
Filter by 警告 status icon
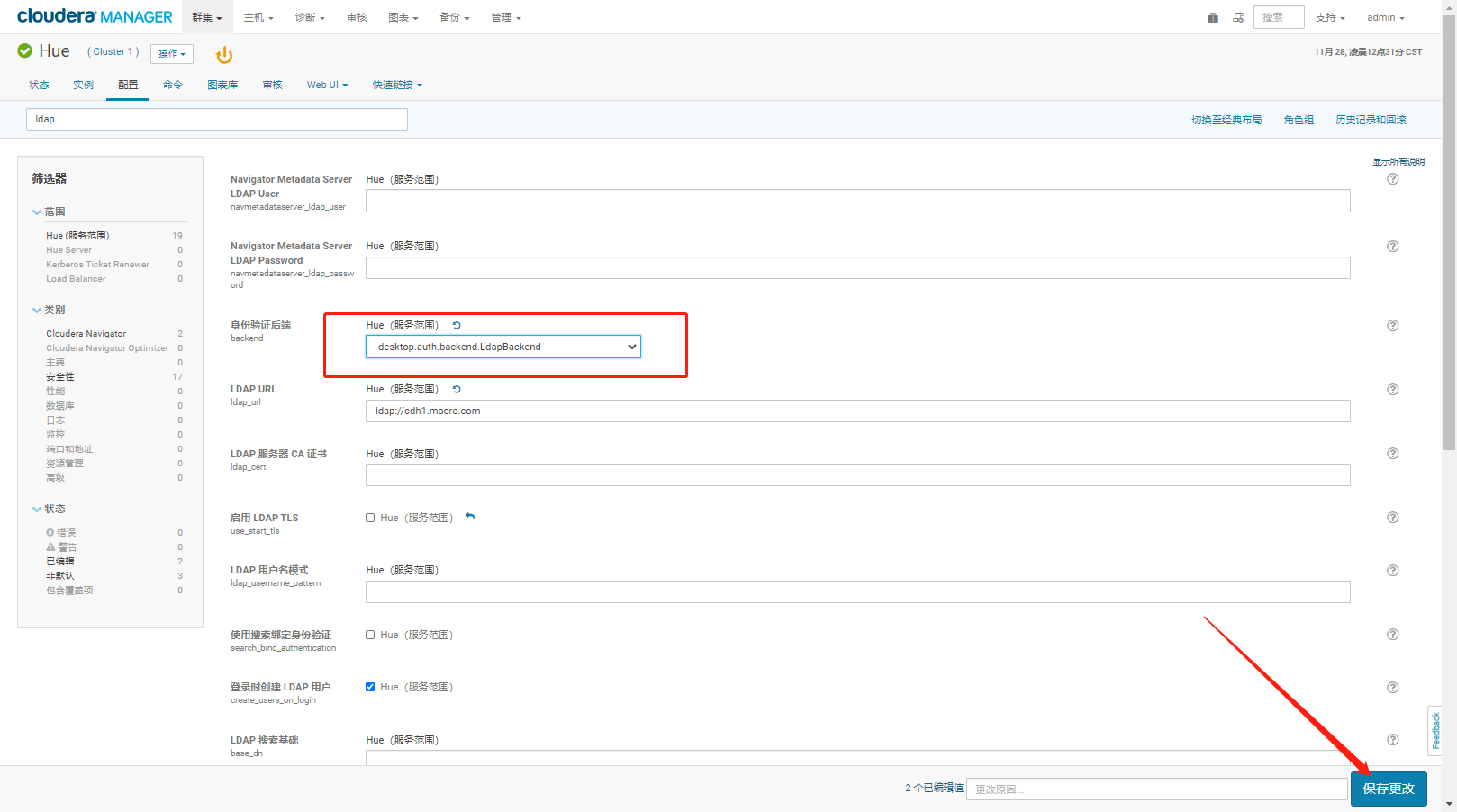[x=50, y=546]
